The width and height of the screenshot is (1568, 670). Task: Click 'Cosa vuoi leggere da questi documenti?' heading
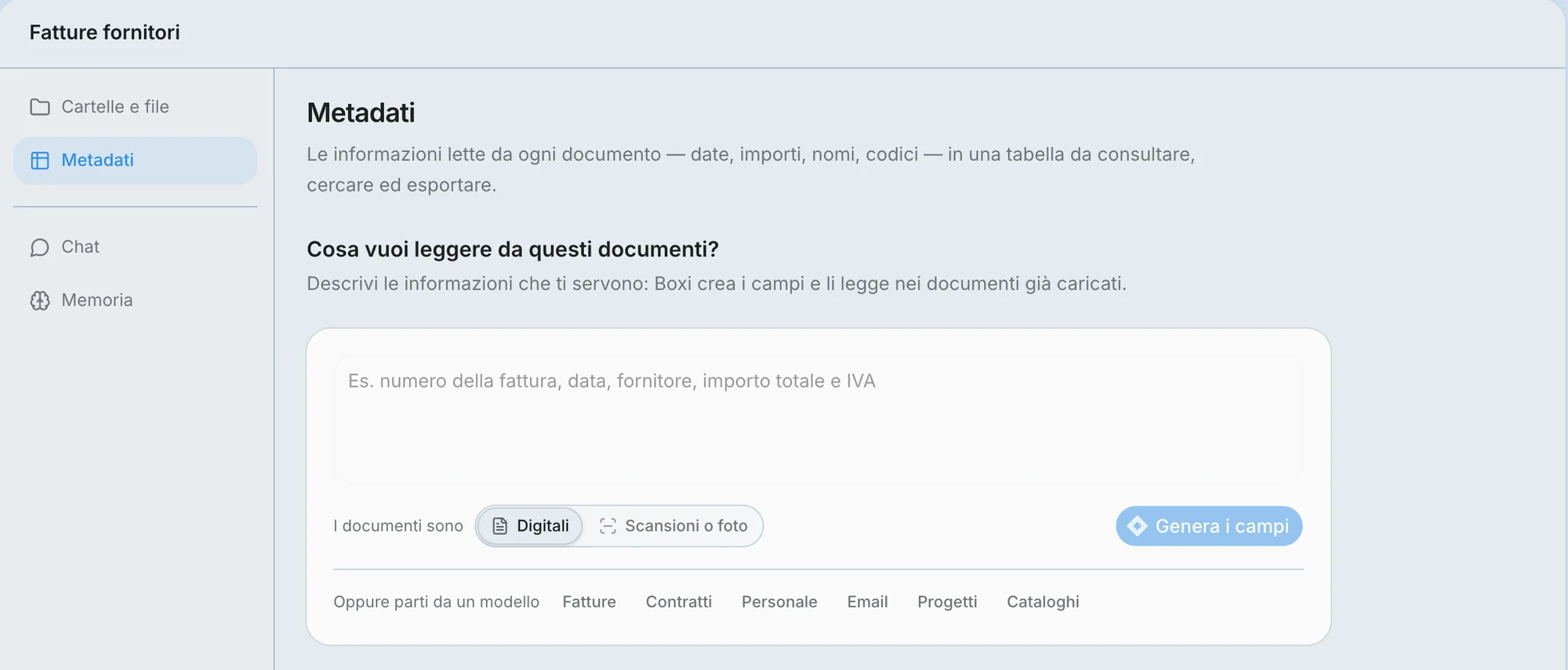tap(513, 249)
